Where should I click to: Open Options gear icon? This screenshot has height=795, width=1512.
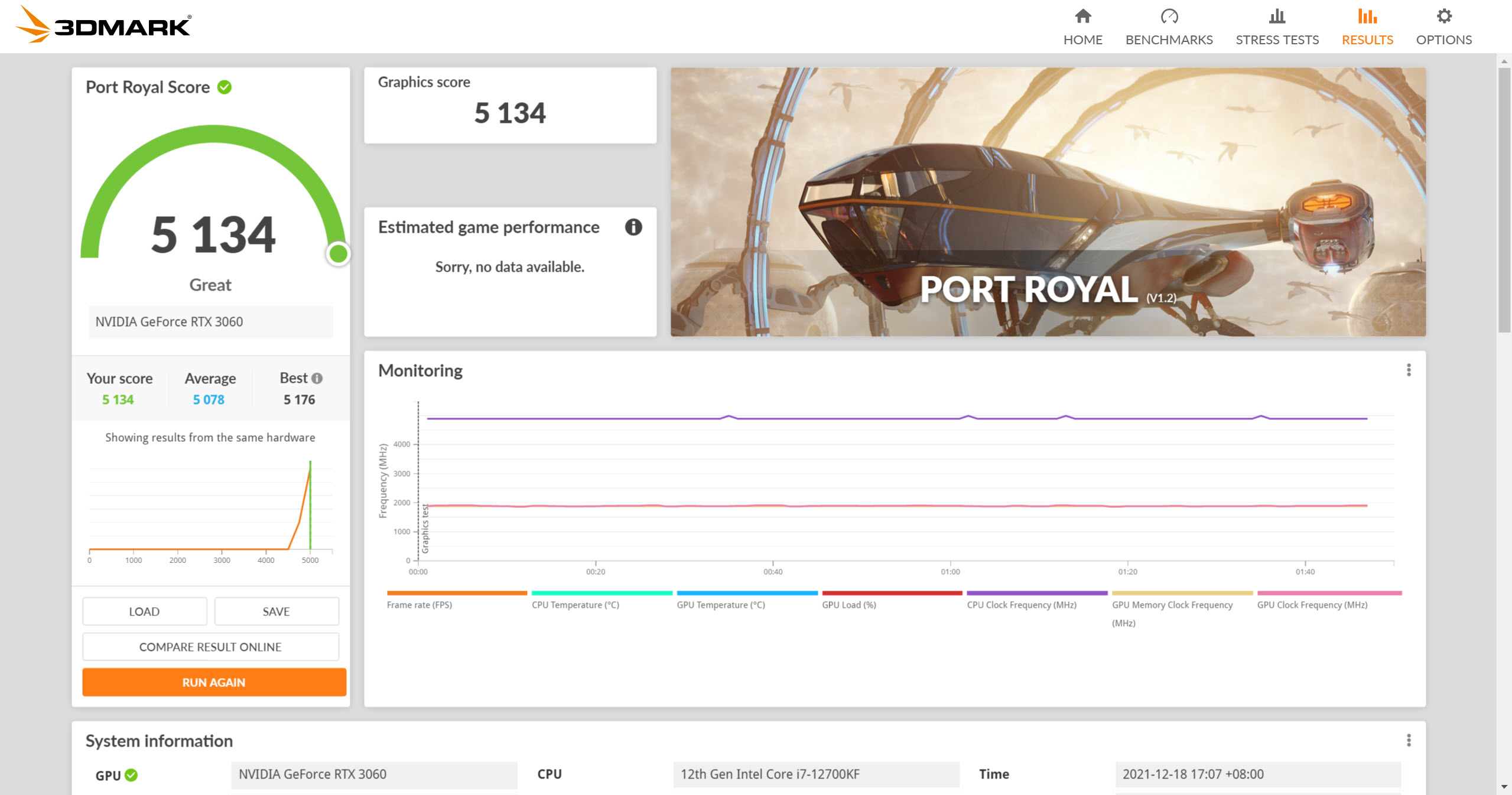coord(1443,17)
